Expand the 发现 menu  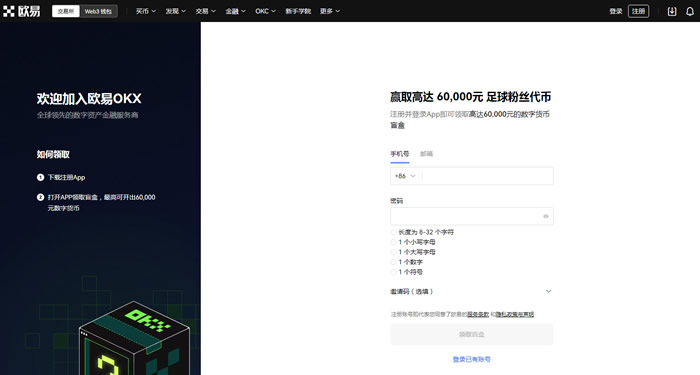(175, 11)
